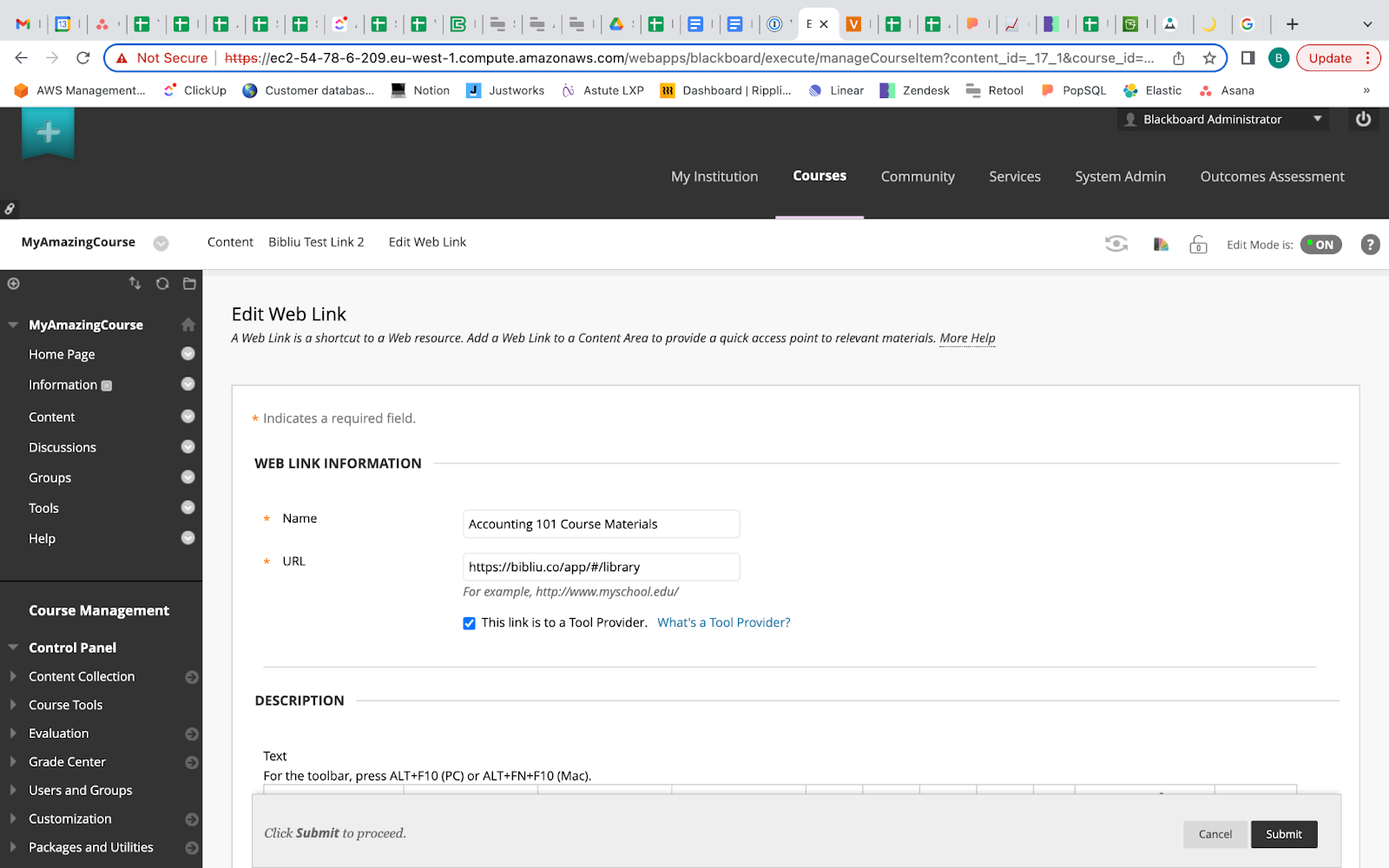This screenshot has height=868, width=1389.
Task: Open the Community tab
Action: 918,176
